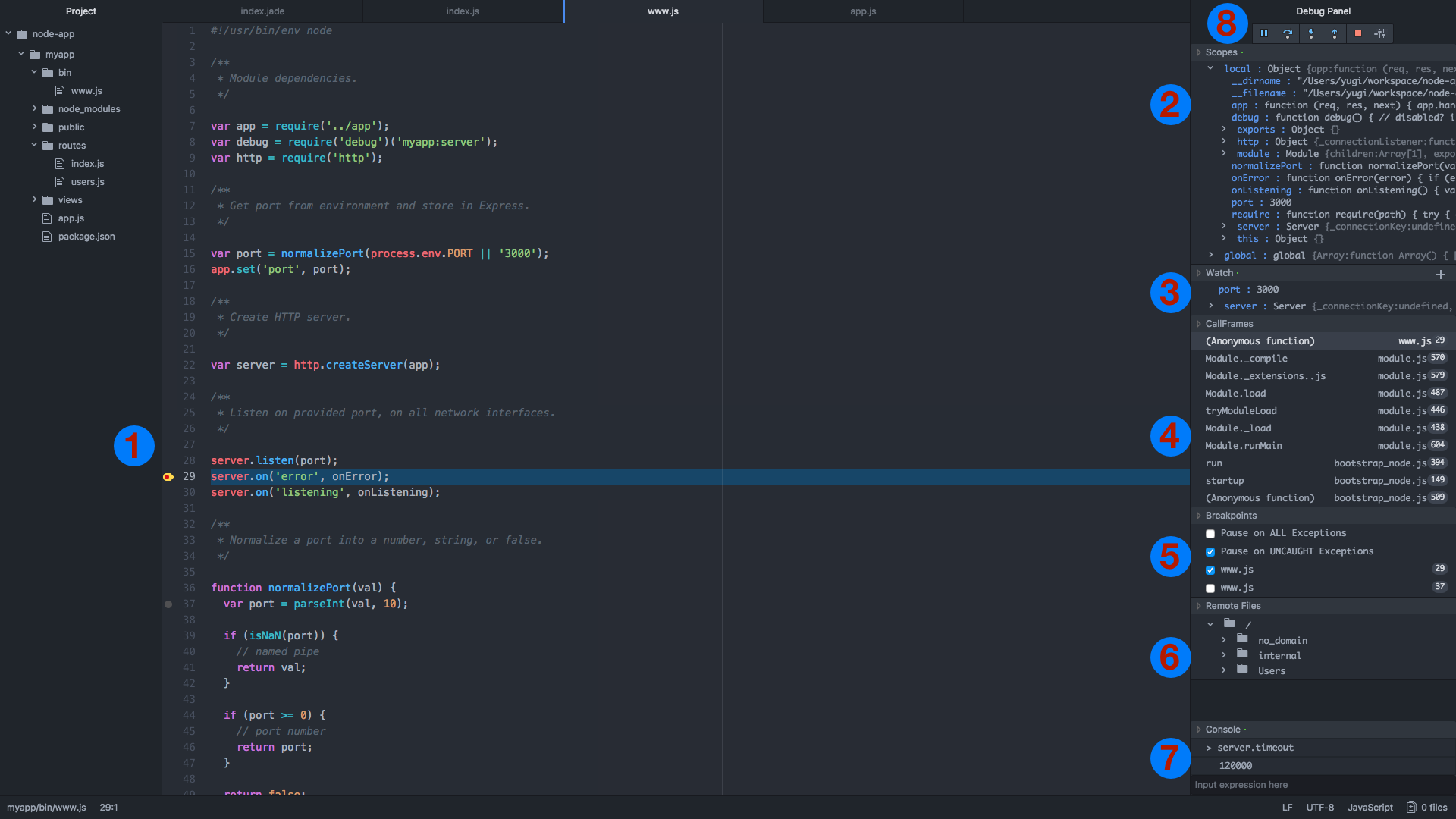1456x819 pixels.
Task: Uncheck Pause on UNCAUGHT Exceptions
Action: [x=1210, y=552]
